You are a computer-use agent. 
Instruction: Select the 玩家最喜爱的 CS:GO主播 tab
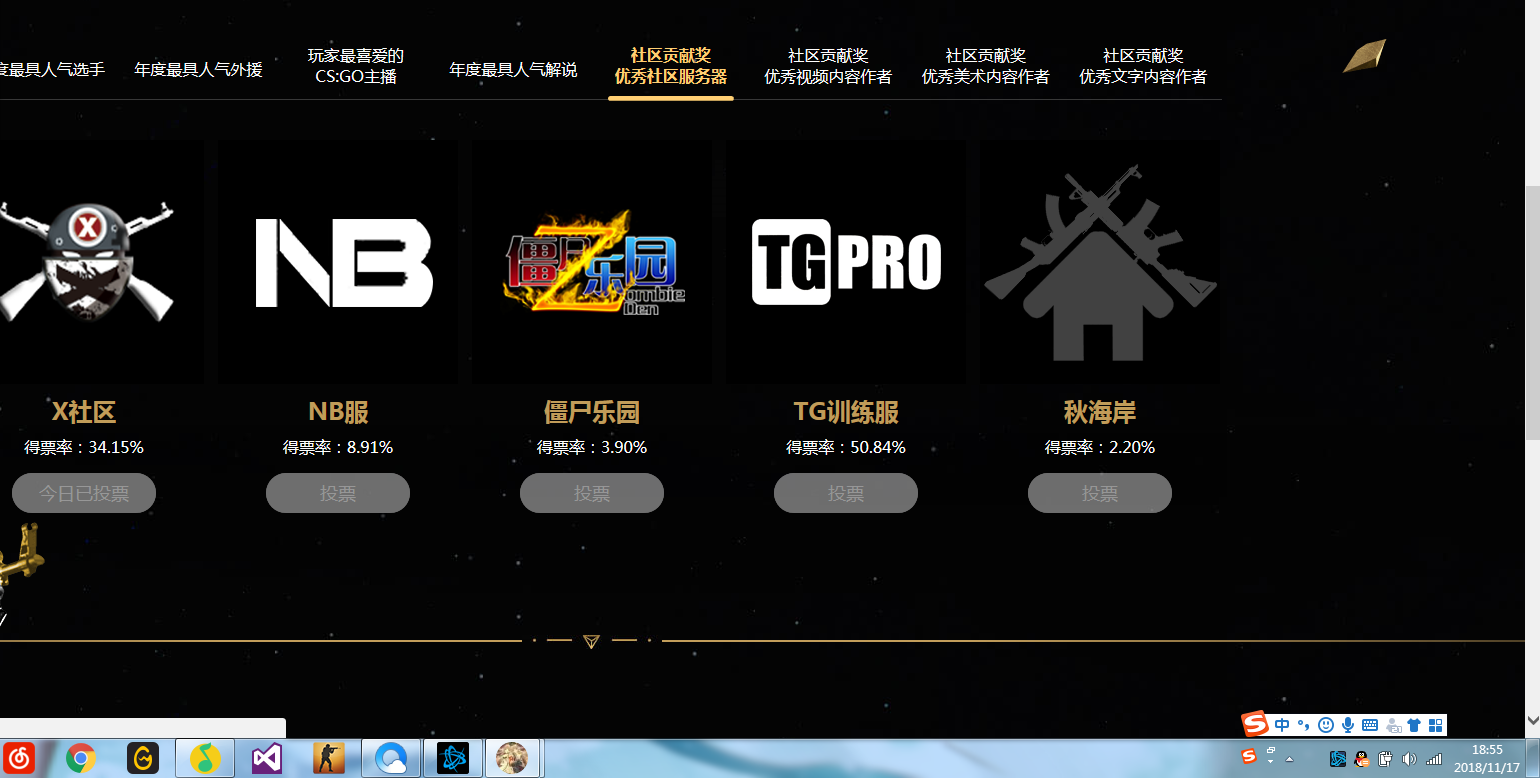(x=355, y=66)
